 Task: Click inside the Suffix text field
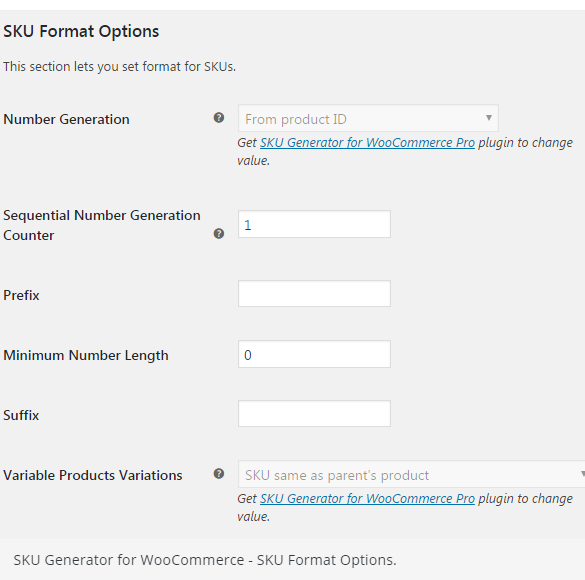pos(315,414)
